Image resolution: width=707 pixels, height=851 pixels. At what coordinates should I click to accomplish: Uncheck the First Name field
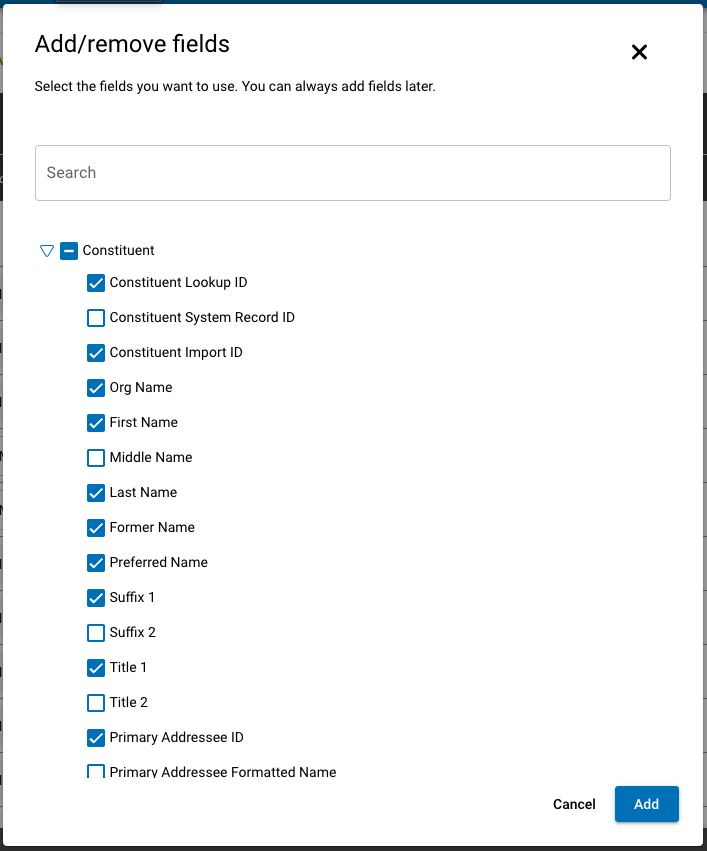click(x=96, y=423)
